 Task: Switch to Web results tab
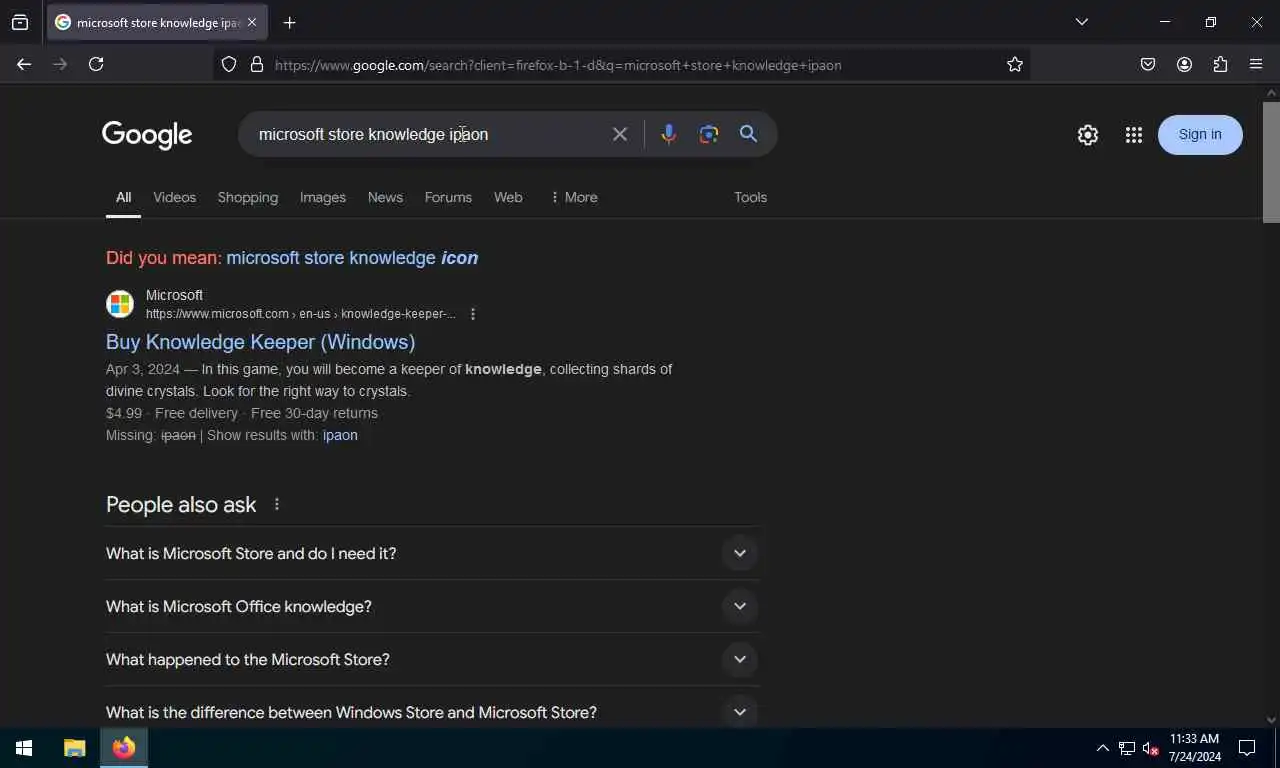508,197
